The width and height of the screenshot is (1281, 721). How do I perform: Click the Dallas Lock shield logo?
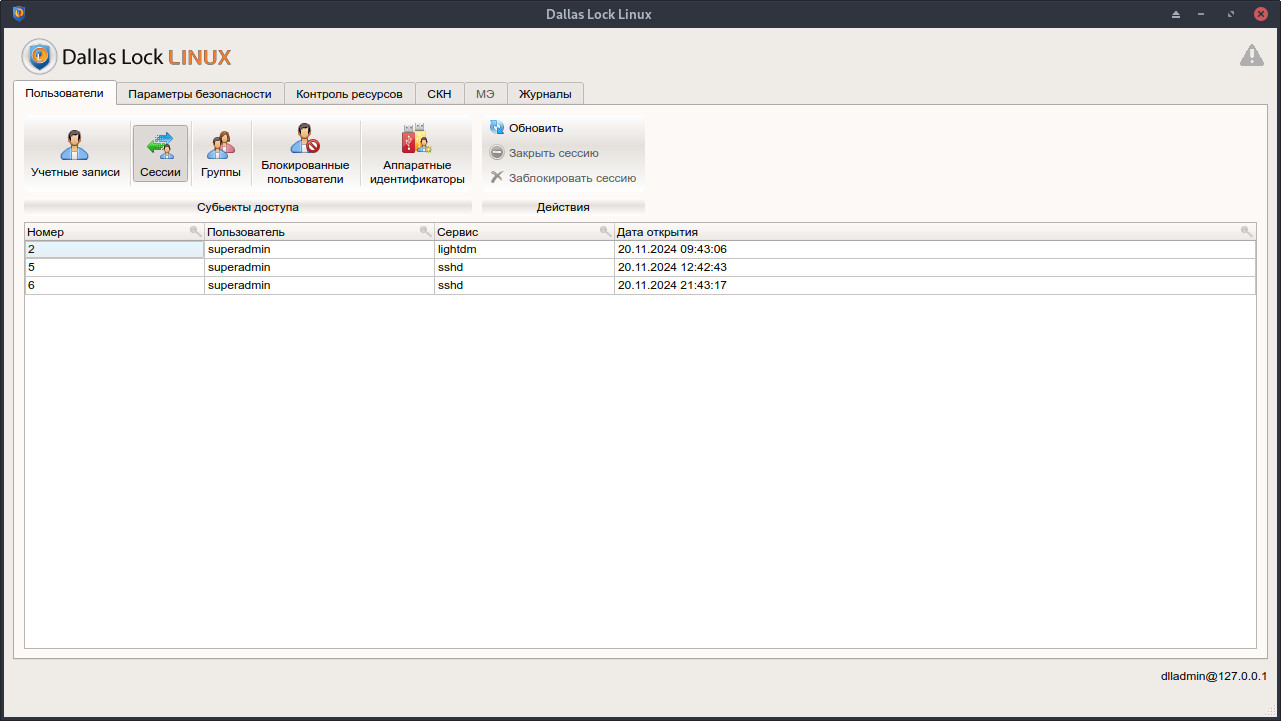[39, 57]
